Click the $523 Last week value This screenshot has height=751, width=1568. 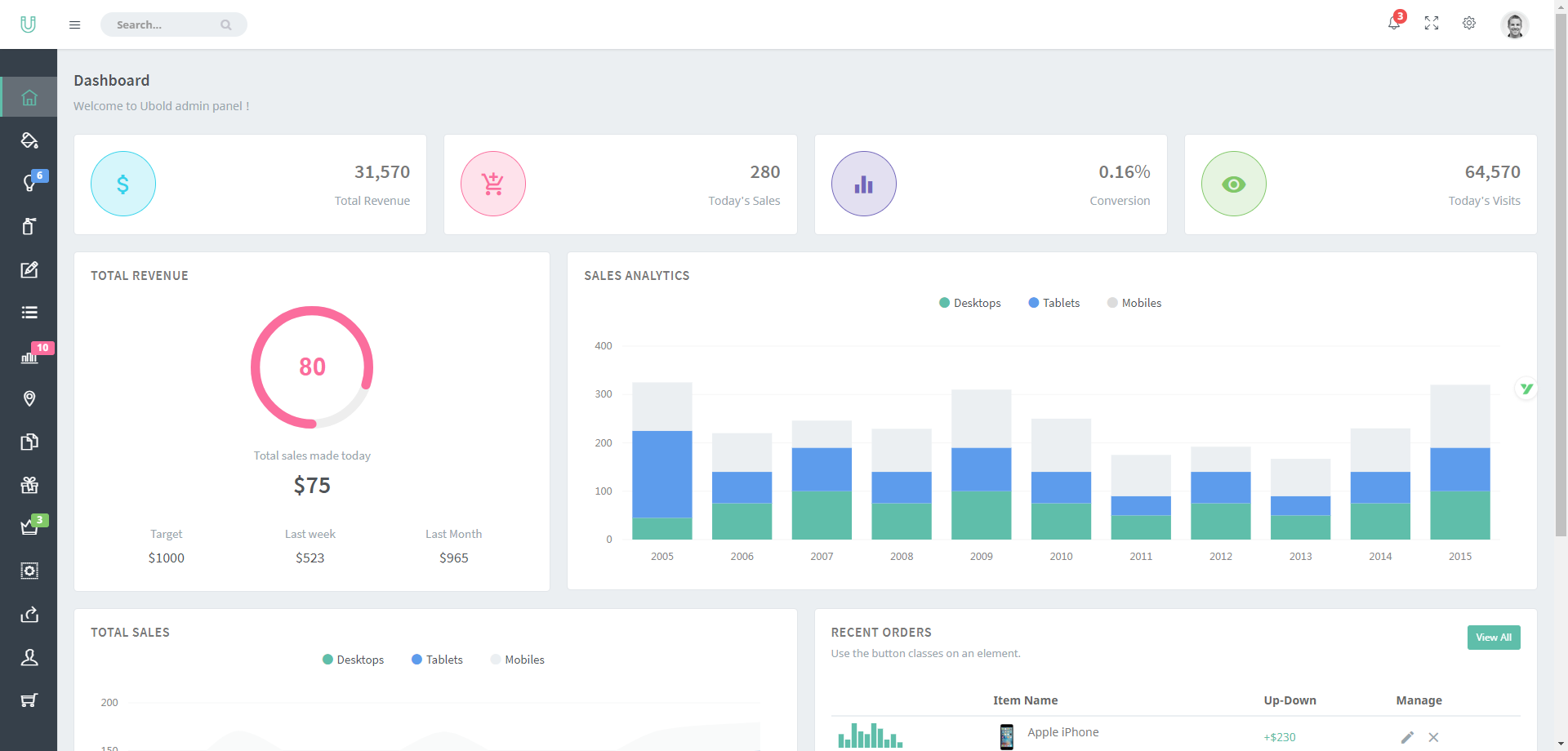coord(310,558)
